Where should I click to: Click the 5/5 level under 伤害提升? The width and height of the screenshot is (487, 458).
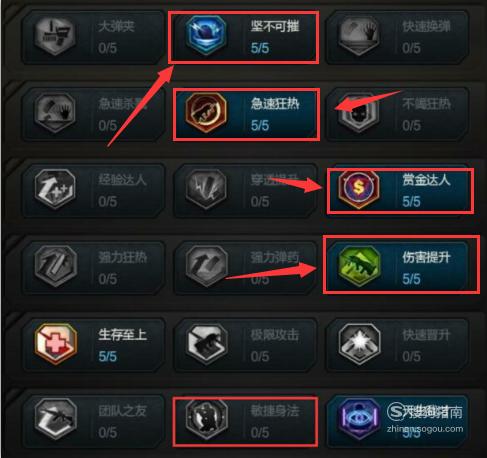[x=411, y=279]
